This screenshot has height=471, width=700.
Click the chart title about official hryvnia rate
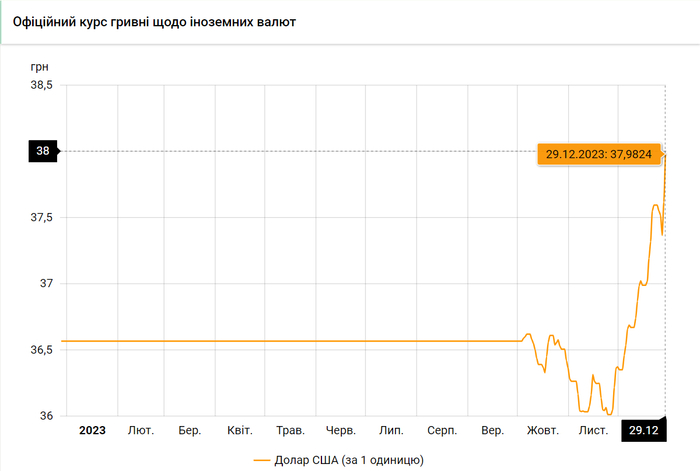pyautogui.click(x=154, y=21)
